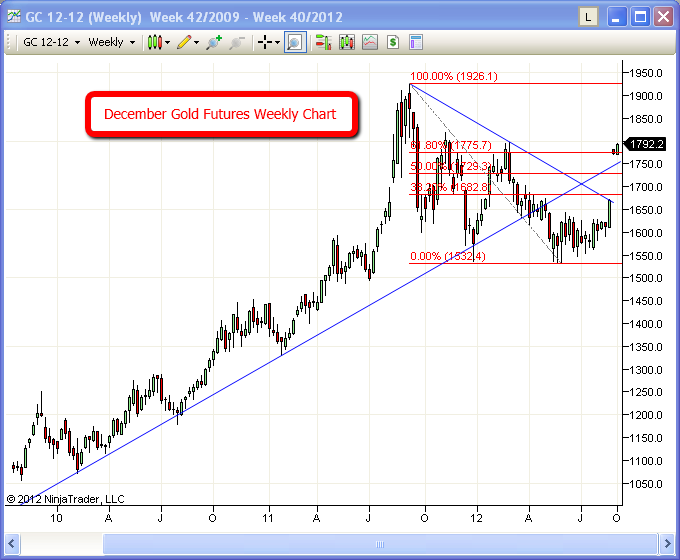Toggle the window link 'L' button

(x=589, y=16)
